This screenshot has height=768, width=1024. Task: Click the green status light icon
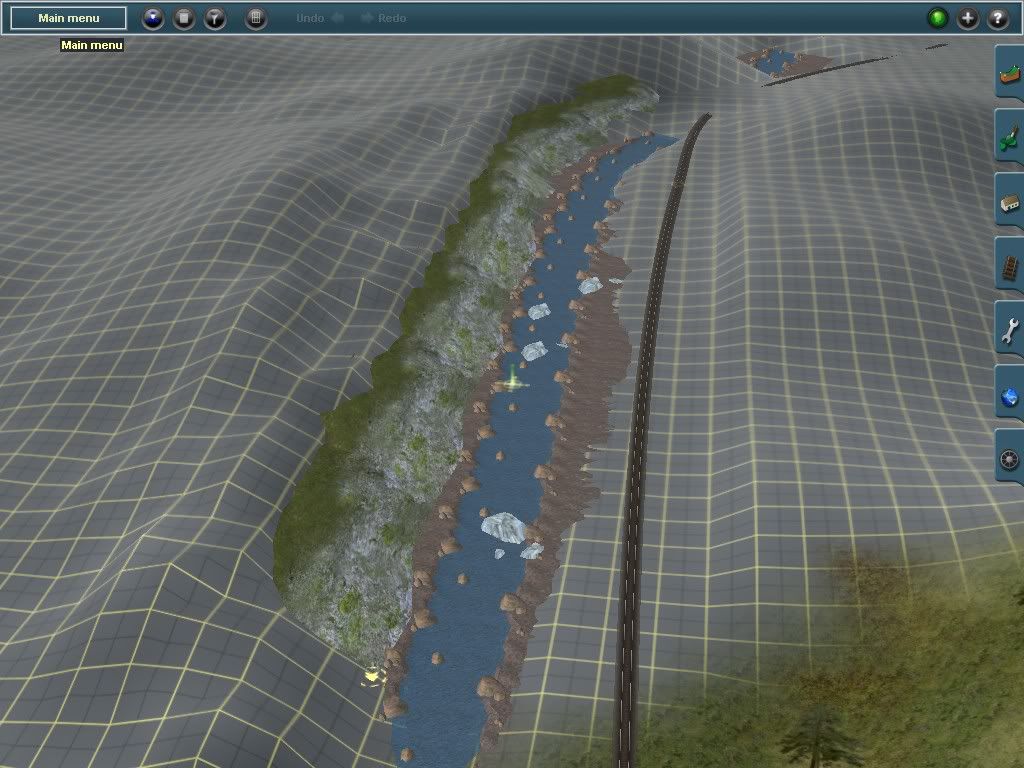pos(938,18)
